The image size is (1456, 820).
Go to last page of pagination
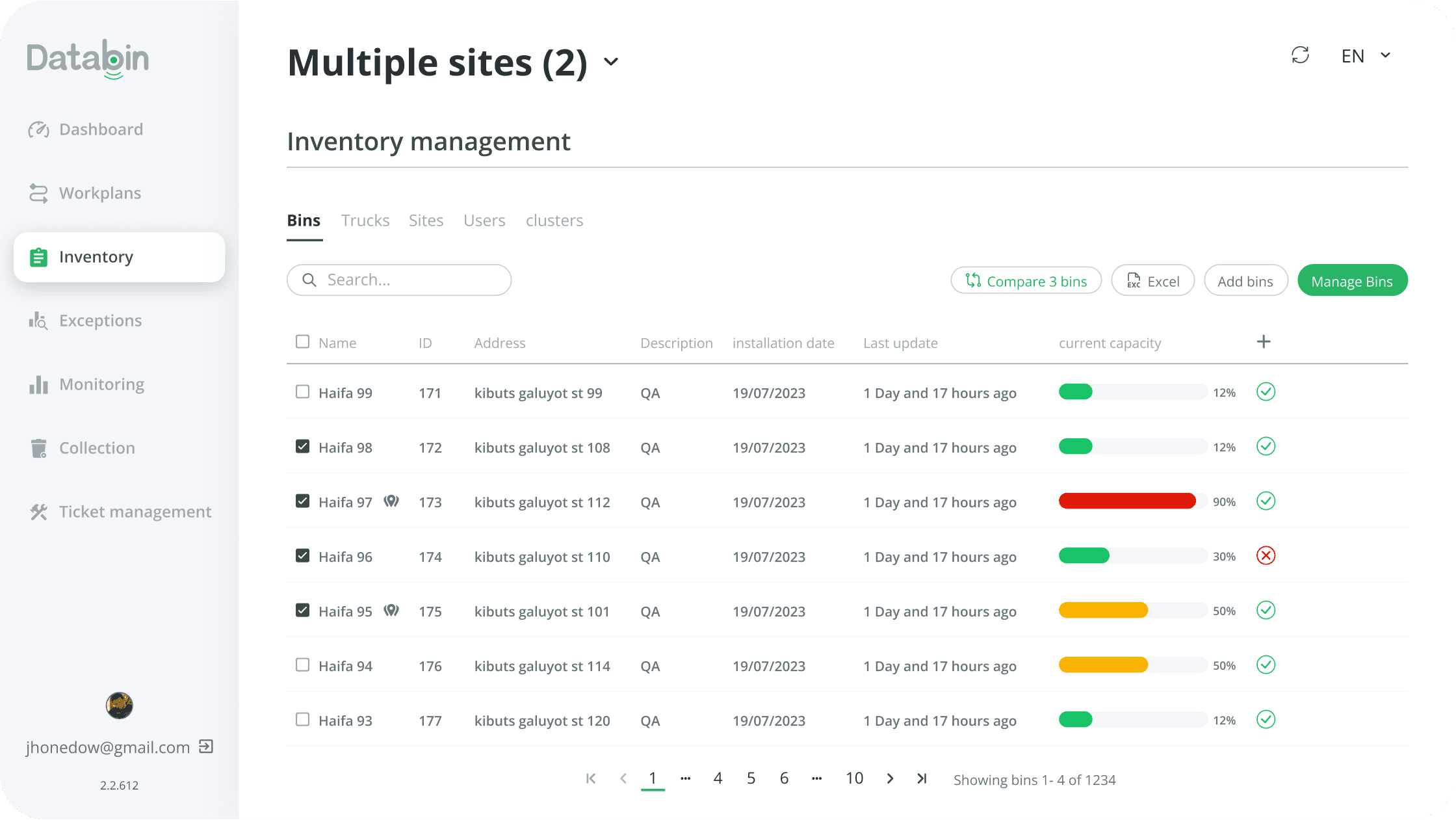[922, 778]
